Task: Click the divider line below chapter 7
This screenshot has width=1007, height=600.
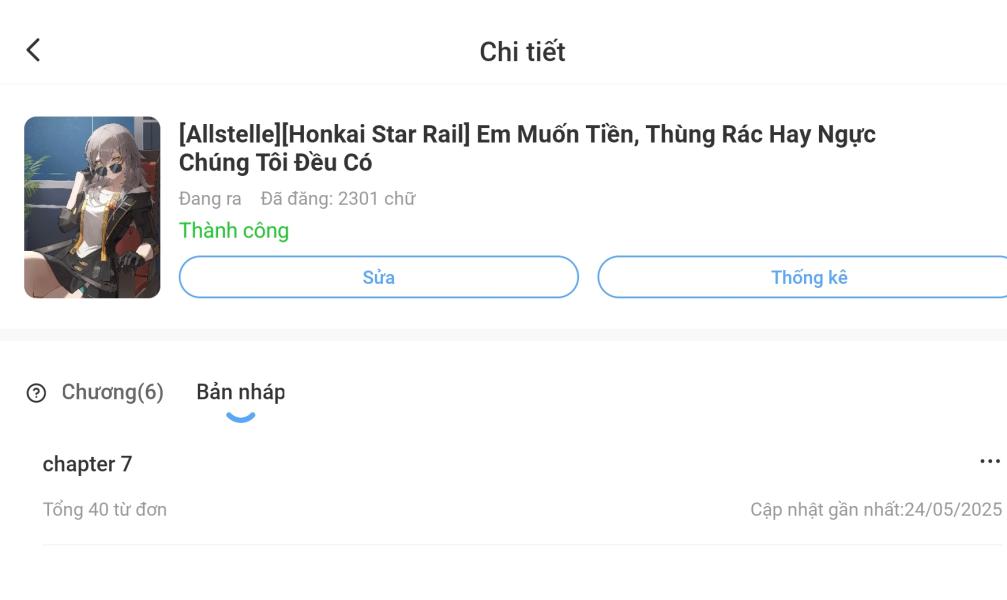Action: (520, 544)
